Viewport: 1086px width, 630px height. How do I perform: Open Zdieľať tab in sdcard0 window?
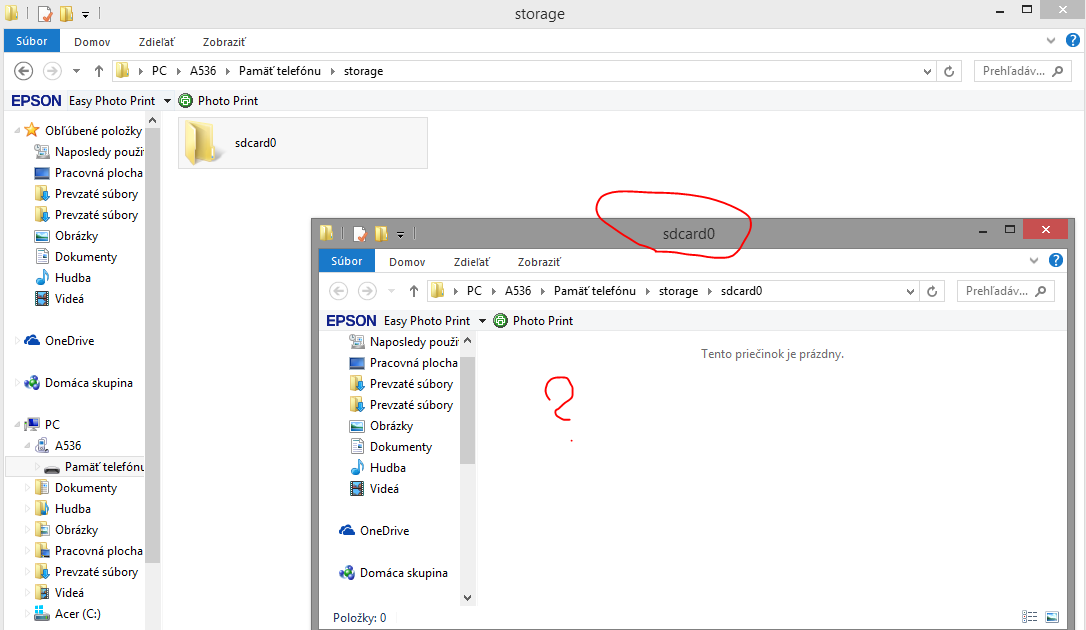click(472, 262)
